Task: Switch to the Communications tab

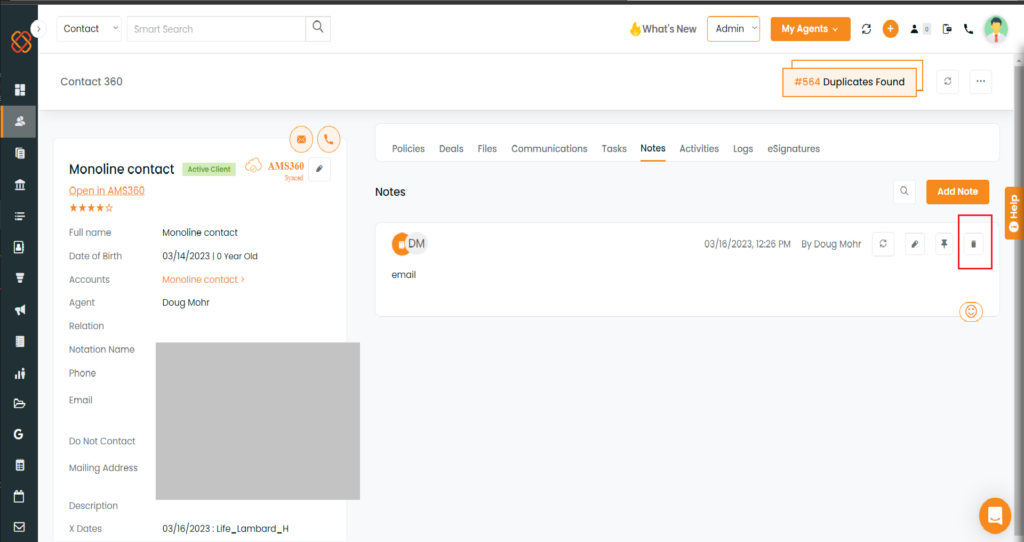Action: (x=549, y=148)
